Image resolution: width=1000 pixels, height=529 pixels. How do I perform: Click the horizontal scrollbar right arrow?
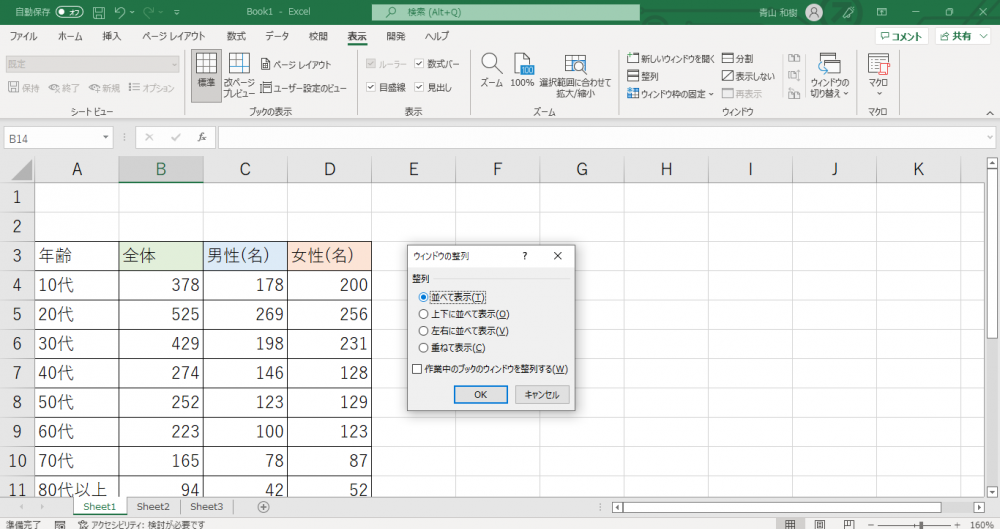click(979, 507)
